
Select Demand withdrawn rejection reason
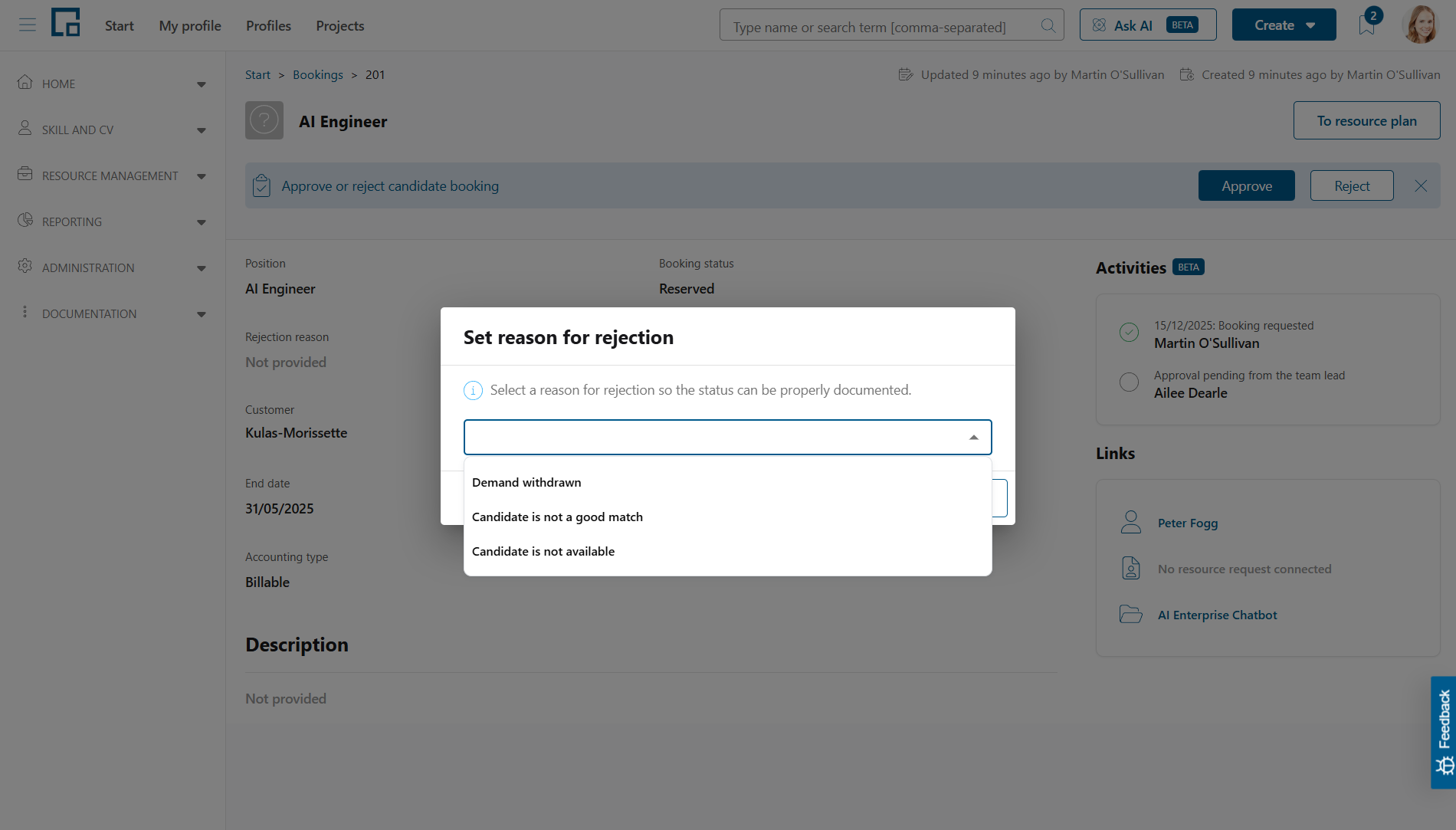[727, 482]
